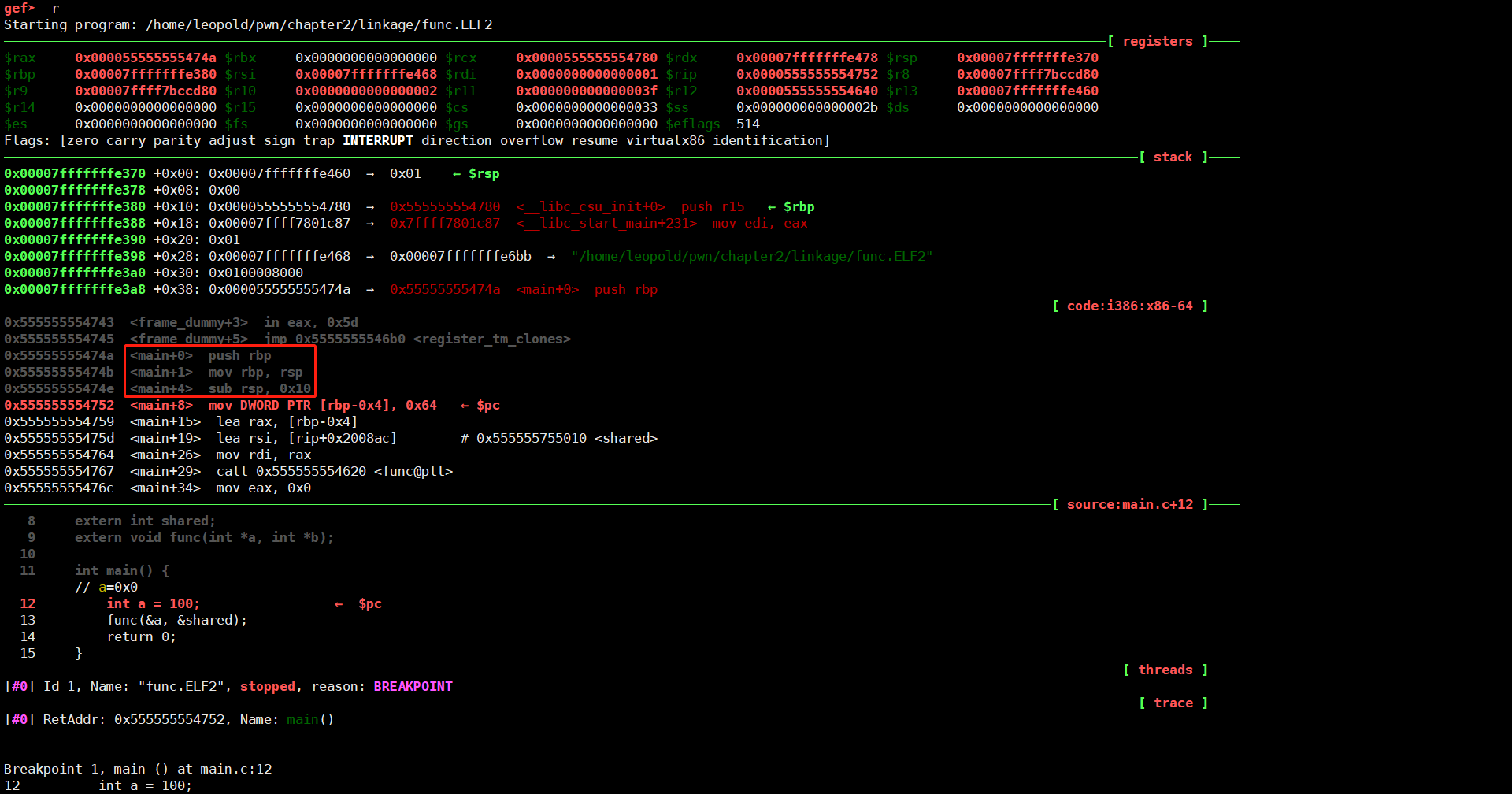Click the [ registers ] section header
1512x794 pixels.
pos(1158,41)
